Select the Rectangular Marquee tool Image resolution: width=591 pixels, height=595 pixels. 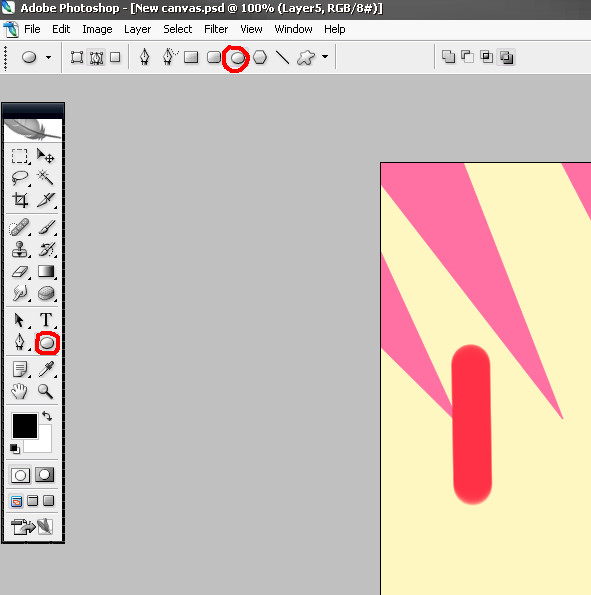pyautogui.click(x=20, y=156)
